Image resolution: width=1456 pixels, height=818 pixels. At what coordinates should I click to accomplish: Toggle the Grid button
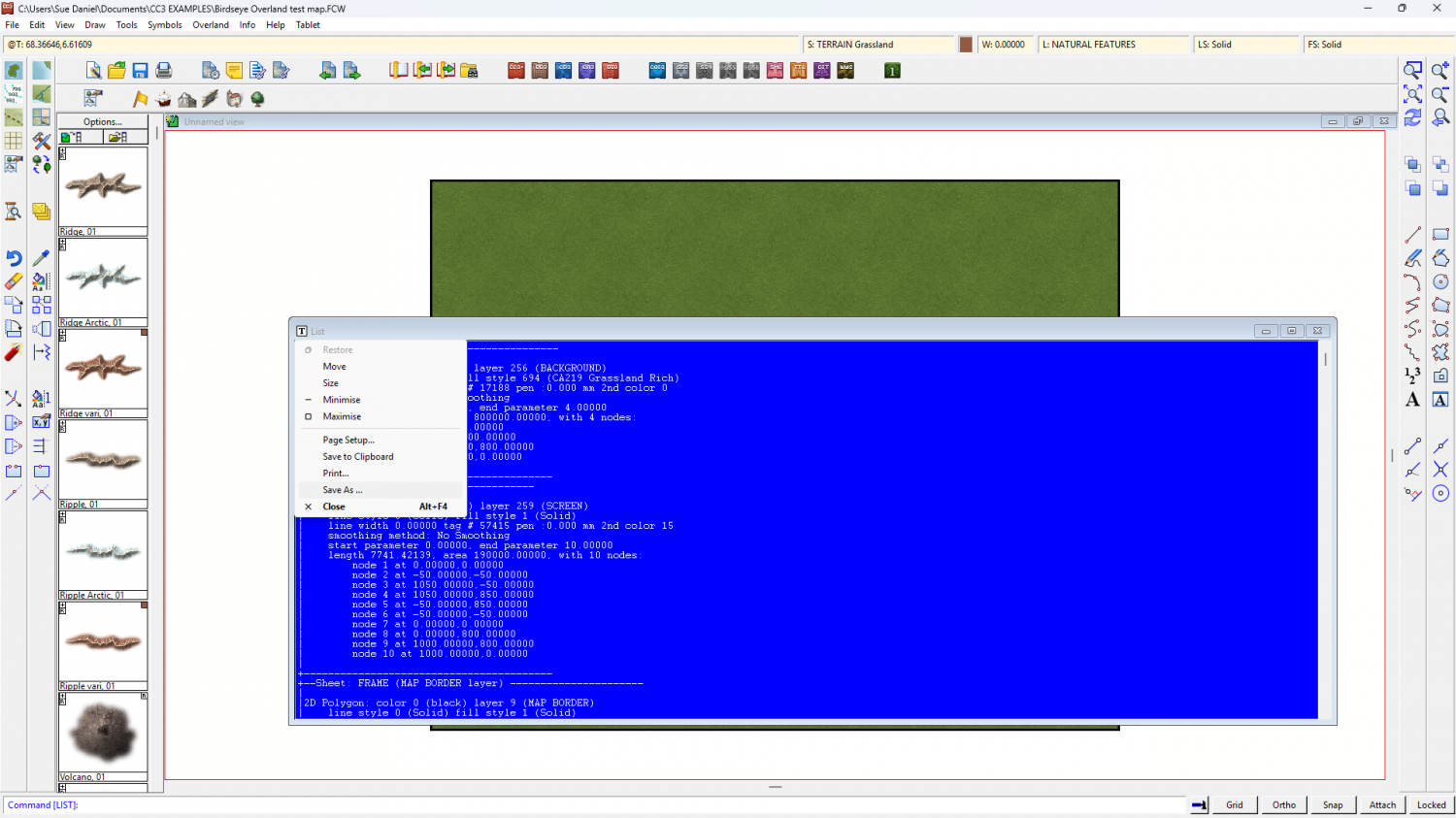(x=1234, y=804)
